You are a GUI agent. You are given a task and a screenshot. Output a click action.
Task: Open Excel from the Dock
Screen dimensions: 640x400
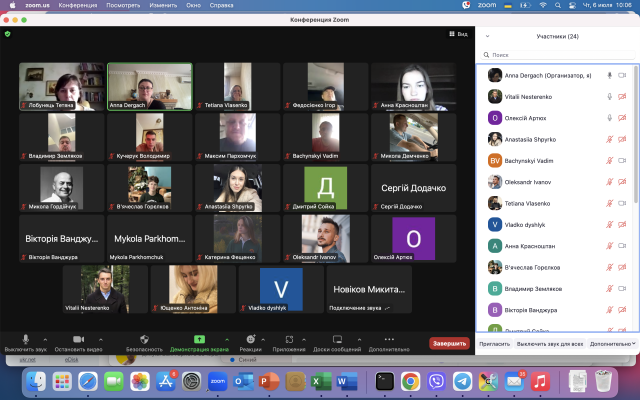coord(321,382)
